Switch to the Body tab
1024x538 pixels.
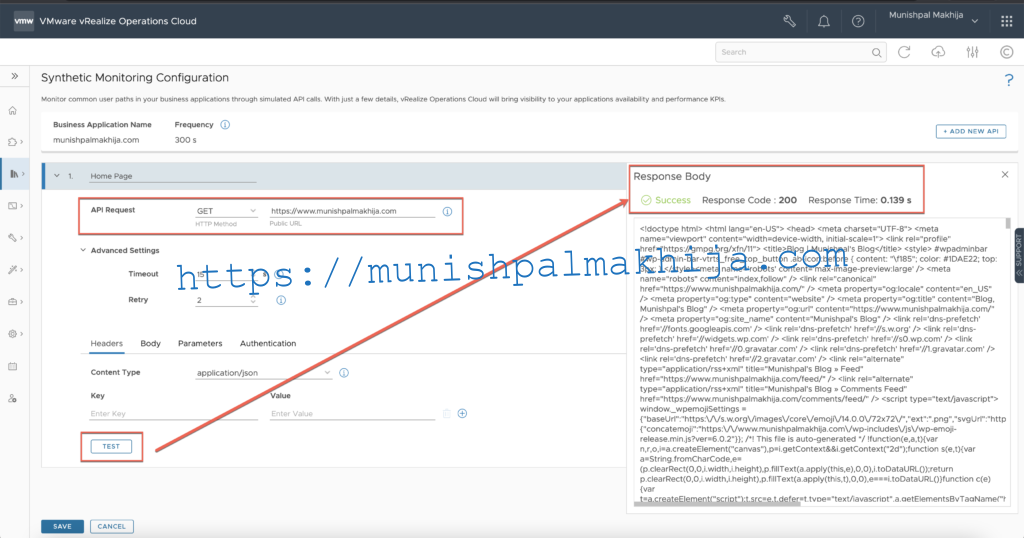tap(150, 343)
